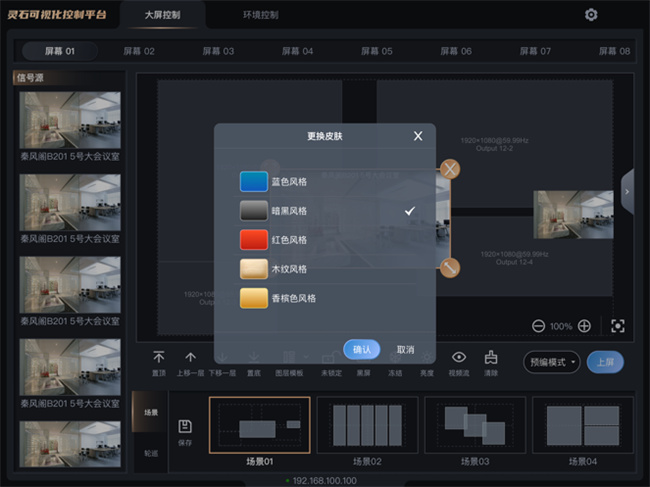The image size is (650, 487).
Task: Click the 上屏 button
Action: 605,362
